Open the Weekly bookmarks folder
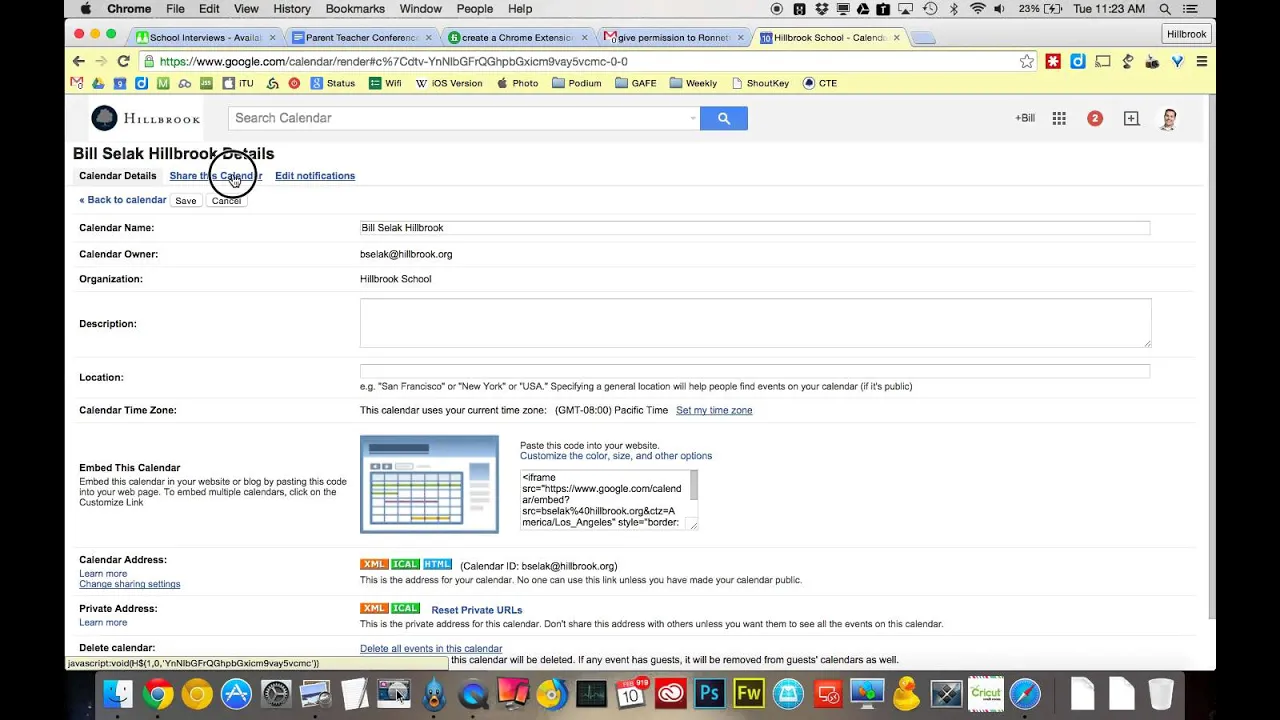1280x720 pixels. coord(693,83)
